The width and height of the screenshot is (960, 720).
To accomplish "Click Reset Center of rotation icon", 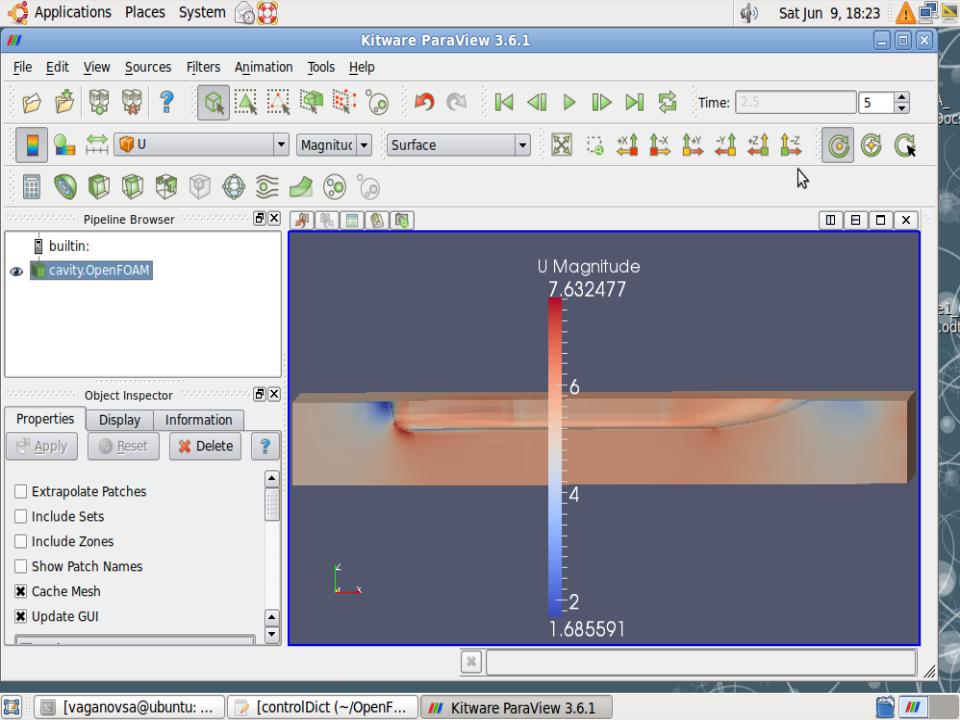I will [x=871, y=145].
